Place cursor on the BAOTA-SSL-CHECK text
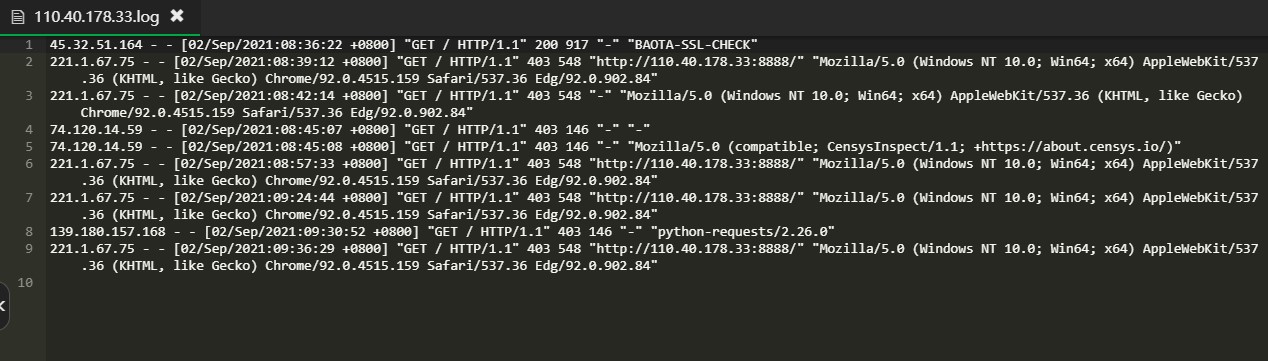 point(702,45)
